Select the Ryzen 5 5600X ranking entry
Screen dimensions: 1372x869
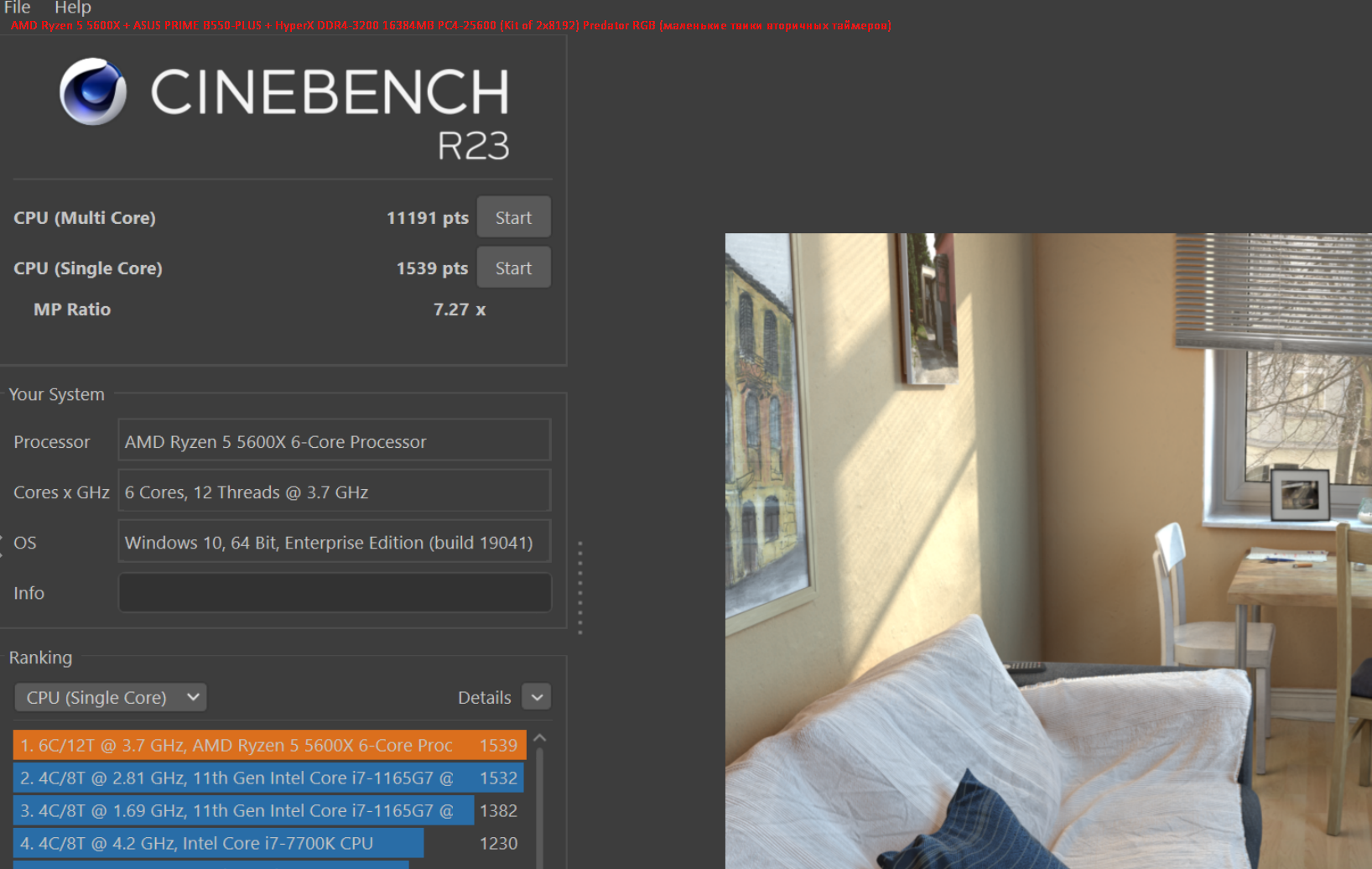coord(270,745)
